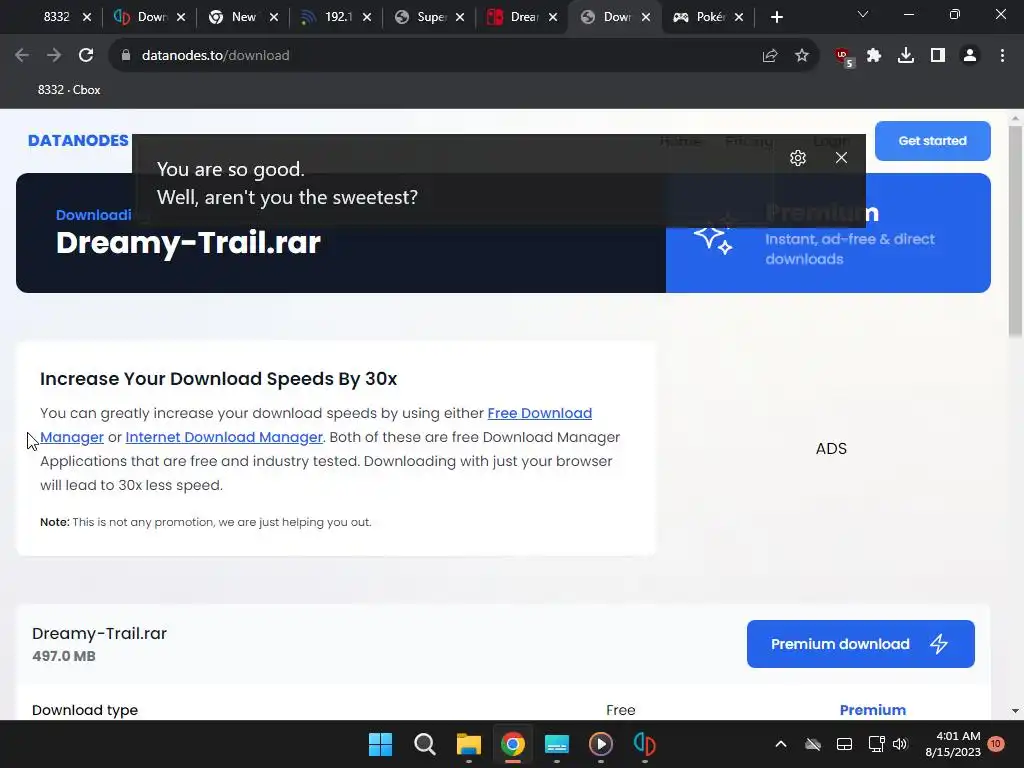Click the Premium instant downloads banner
The image size is (1024, 768).
[828, 235]
